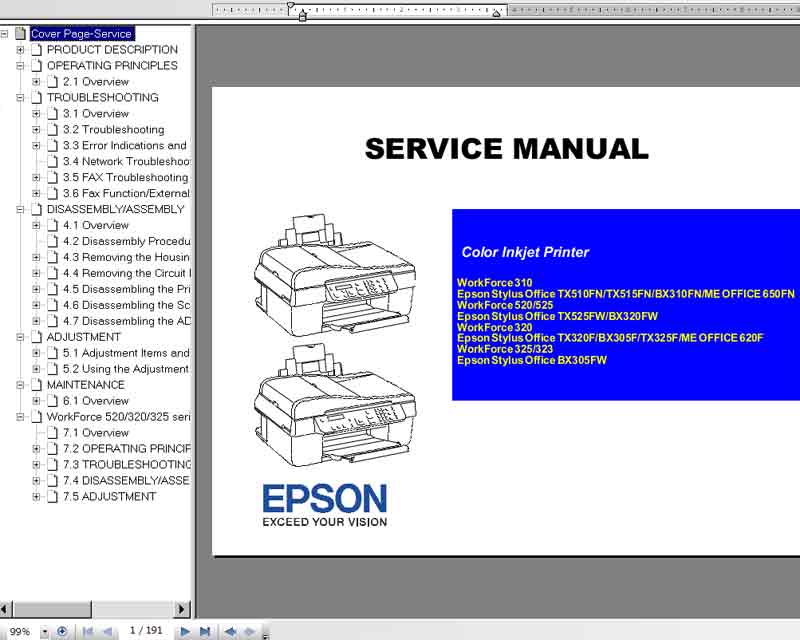Image resolution: width=800 pixels, height=640 pixels.
Task: Jump to the last page
Action: click(x=205, y=631)
